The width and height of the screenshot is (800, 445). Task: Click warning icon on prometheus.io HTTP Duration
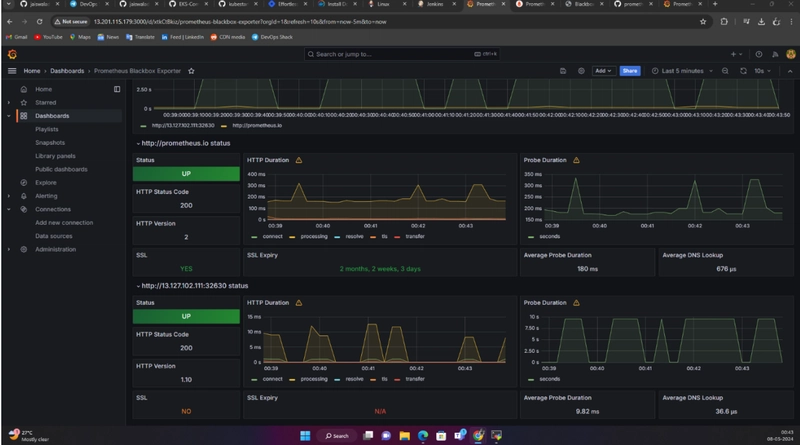pos(299,160)
